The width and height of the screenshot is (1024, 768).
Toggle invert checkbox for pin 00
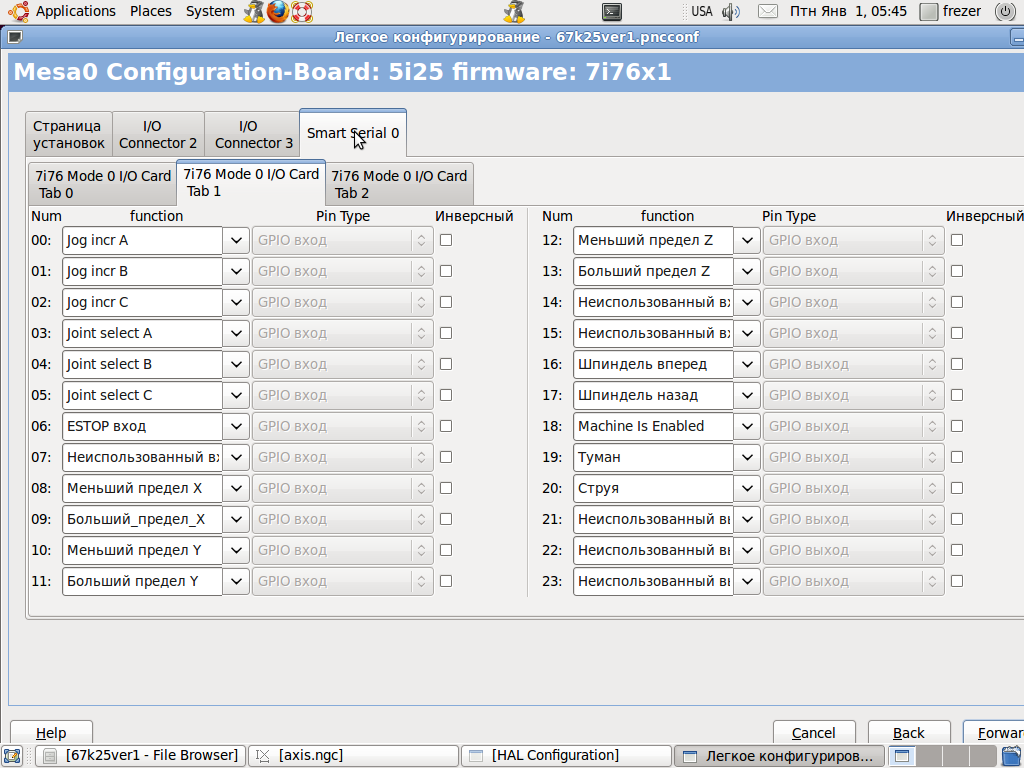[x=446, y=240]
